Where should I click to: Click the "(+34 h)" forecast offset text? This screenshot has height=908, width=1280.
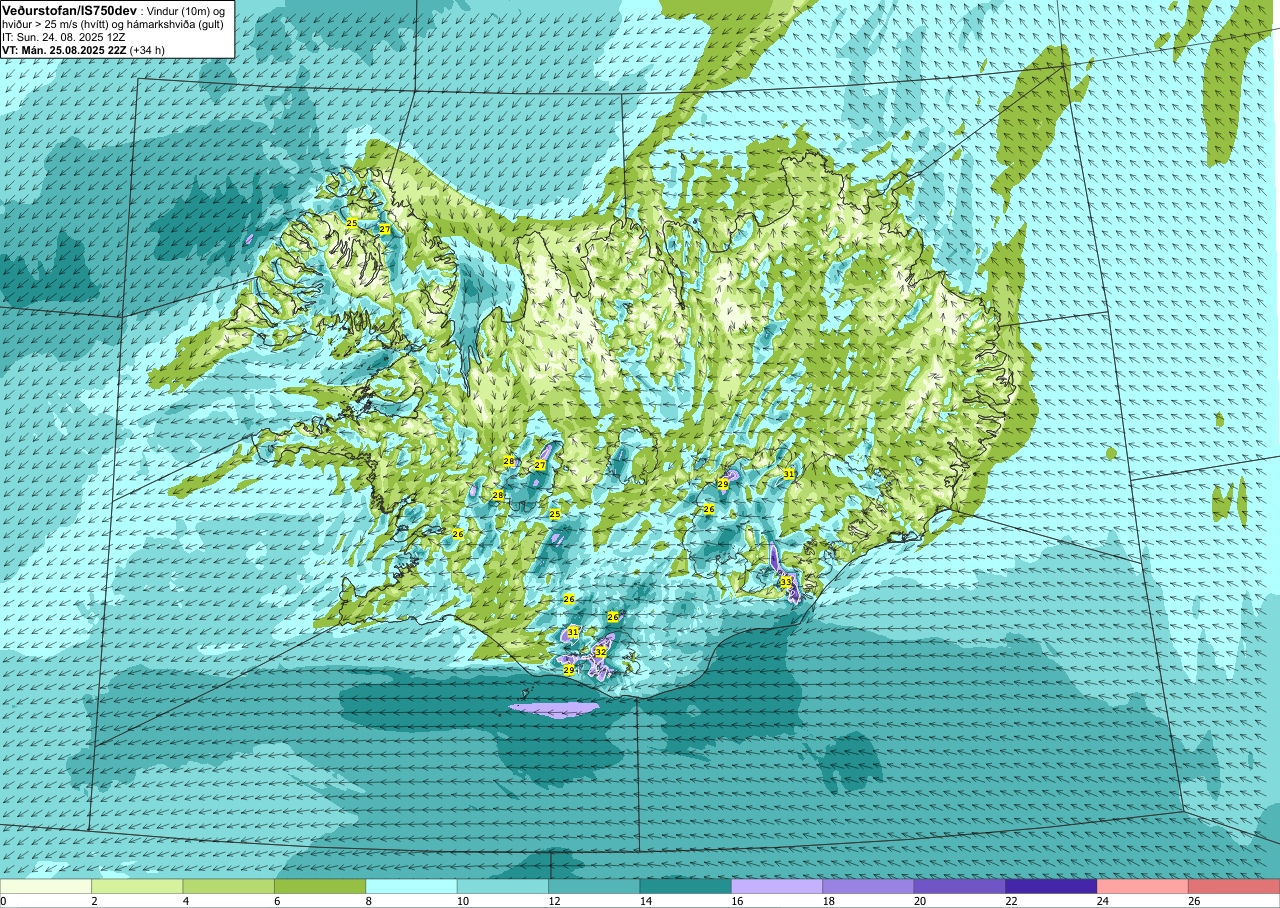[x=147, y=50]
